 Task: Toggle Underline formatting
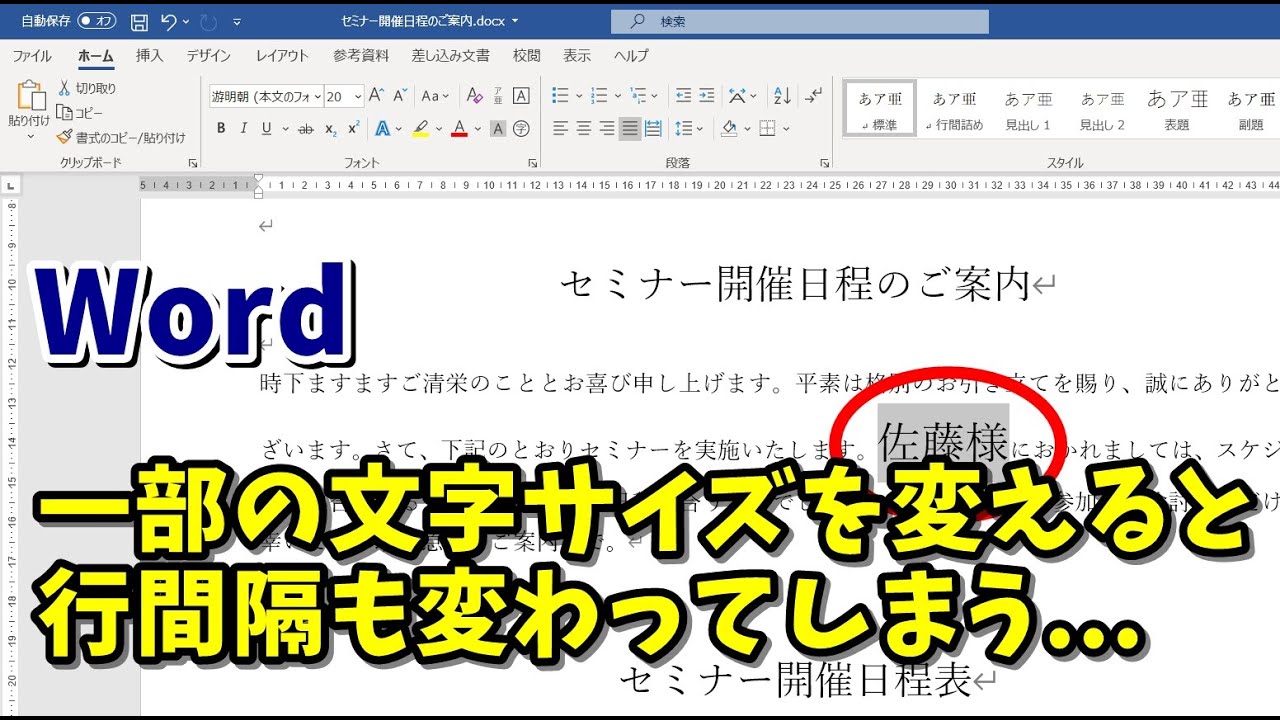(x=267, y=128)
